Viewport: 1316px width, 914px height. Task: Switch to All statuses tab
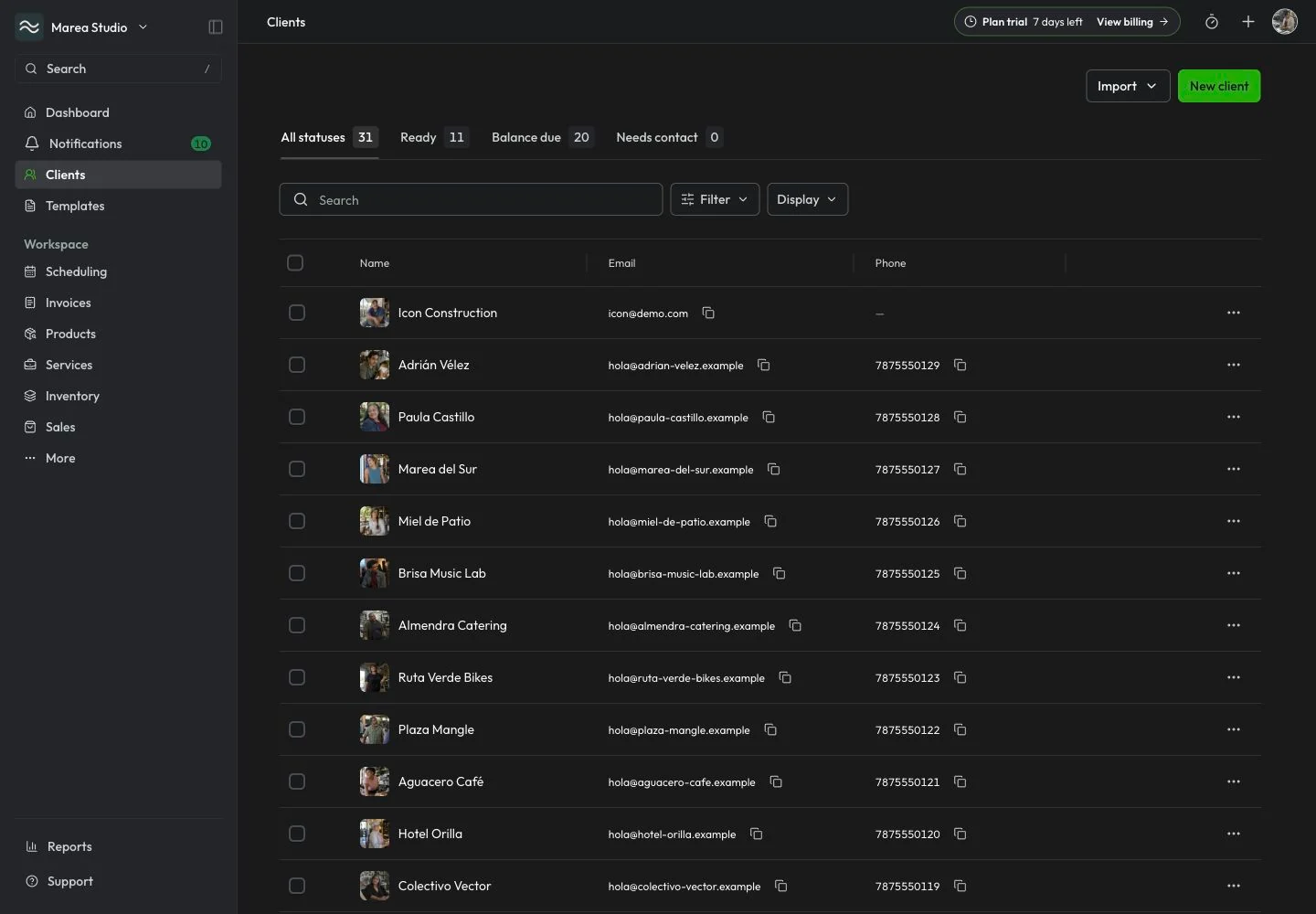329,137
